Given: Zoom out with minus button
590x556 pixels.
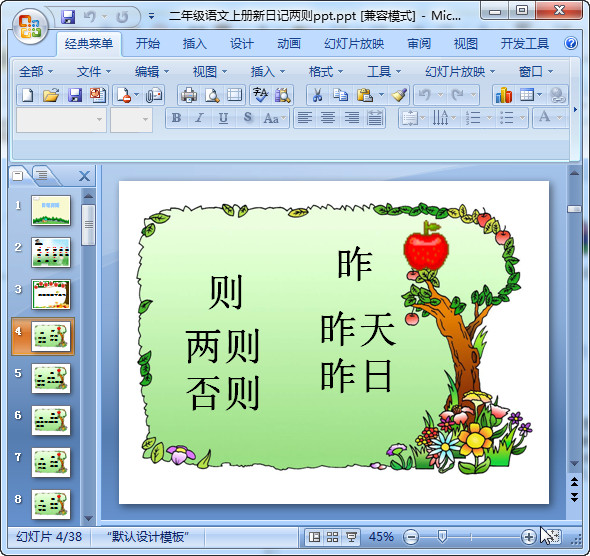Looking at the screenshot, I should tap(411, 537).
